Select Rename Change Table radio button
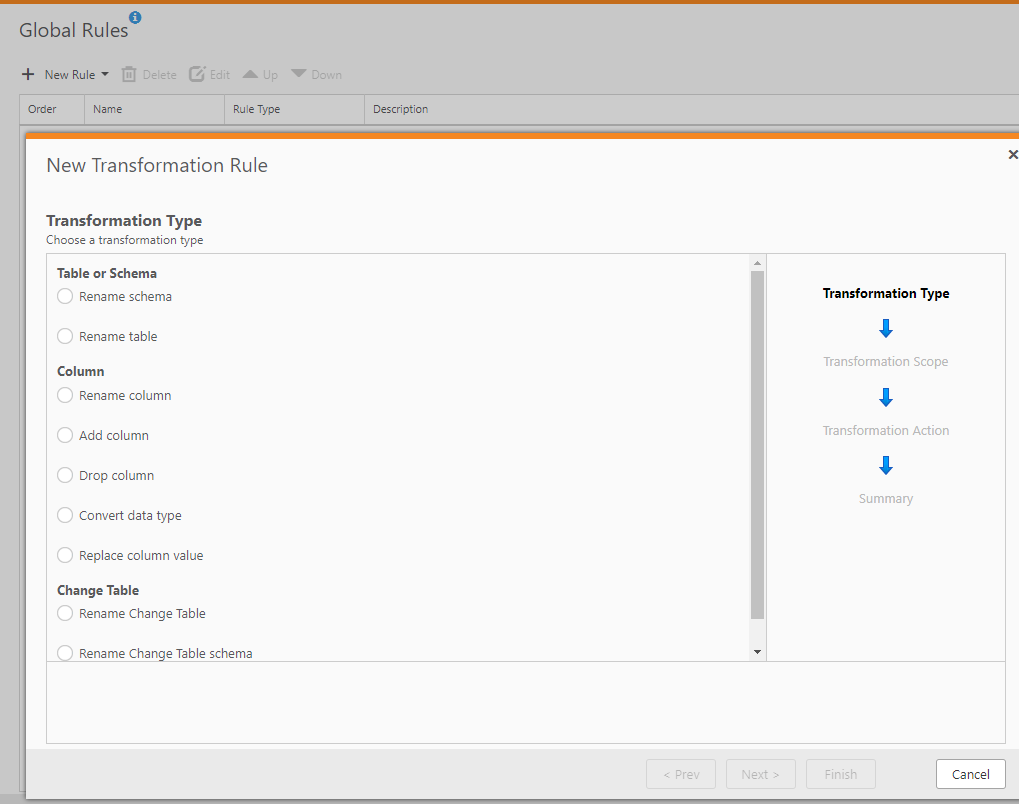This screenshot has width=1019, height=804. click(x=65, y=613)
